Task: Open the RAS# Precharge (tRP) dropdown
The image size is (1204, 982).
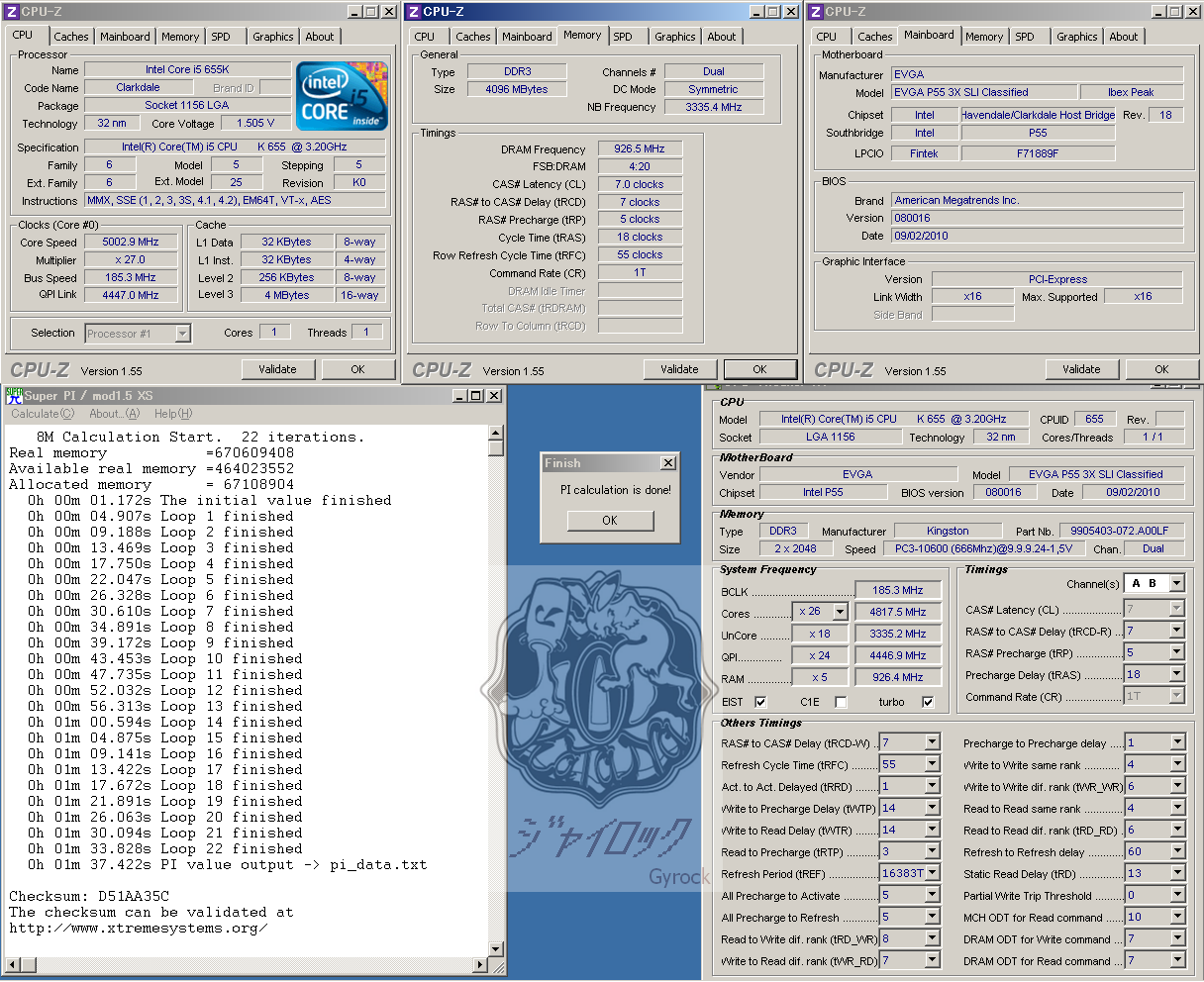Action: pos(1176,653)
